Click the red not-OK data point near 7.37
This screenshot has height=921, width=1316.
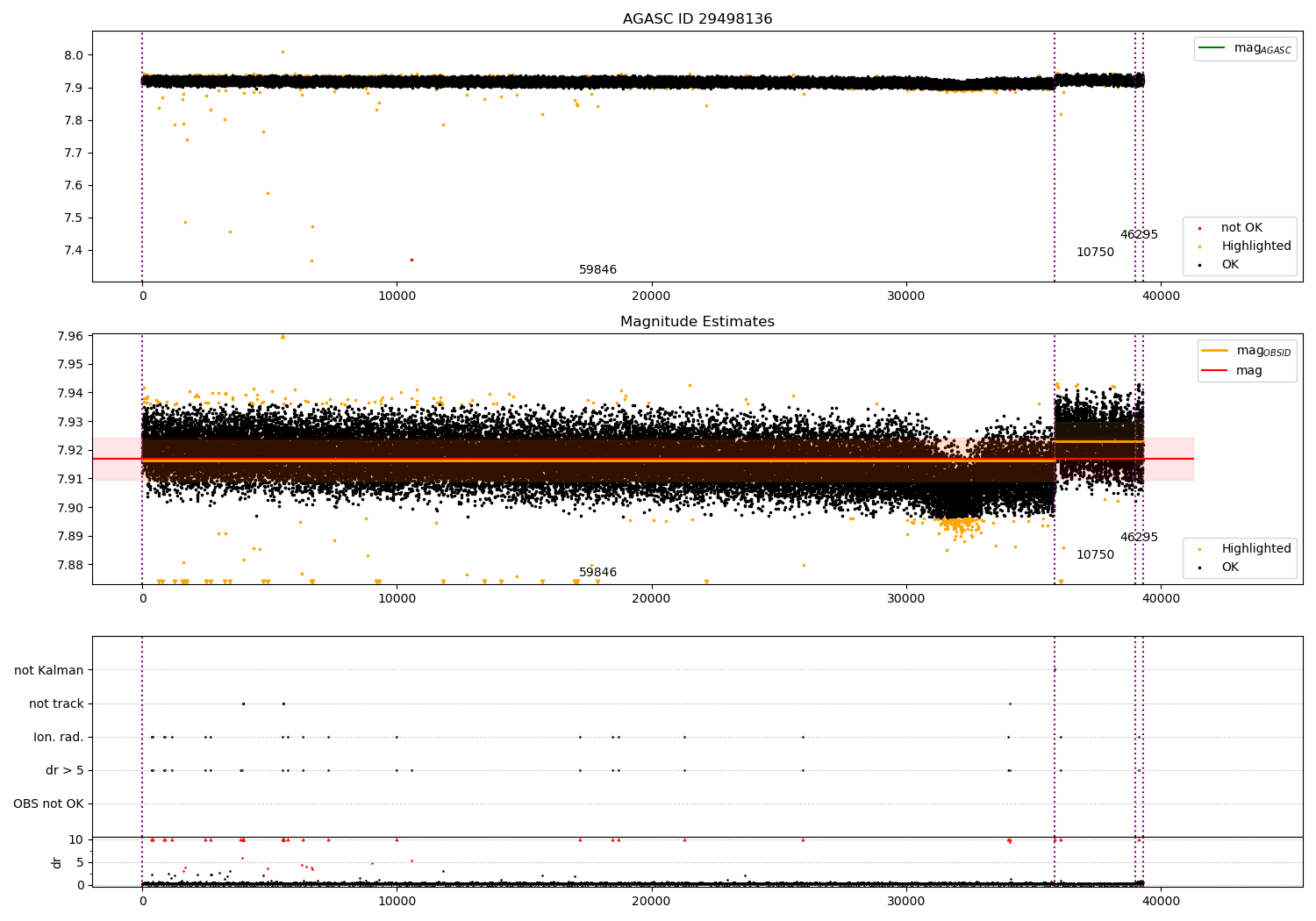coord(411,260)
